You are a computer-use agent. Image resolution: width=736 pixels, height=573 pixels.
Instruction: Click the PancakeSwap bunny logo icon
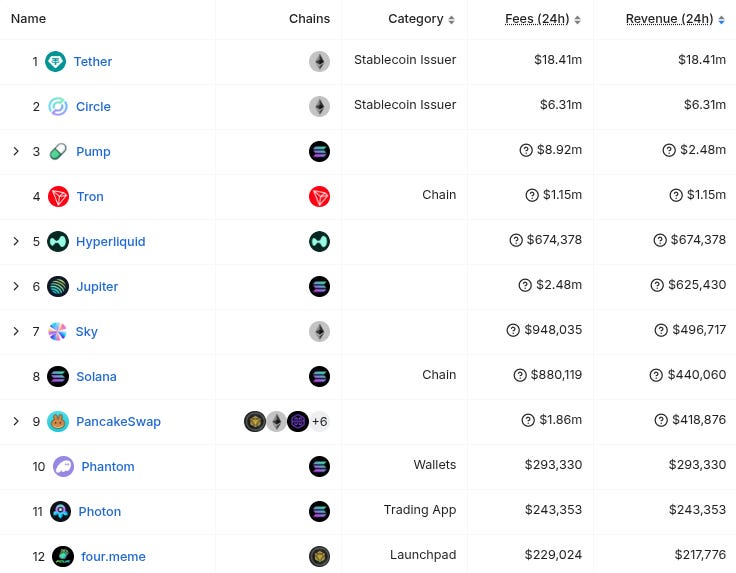58,421
